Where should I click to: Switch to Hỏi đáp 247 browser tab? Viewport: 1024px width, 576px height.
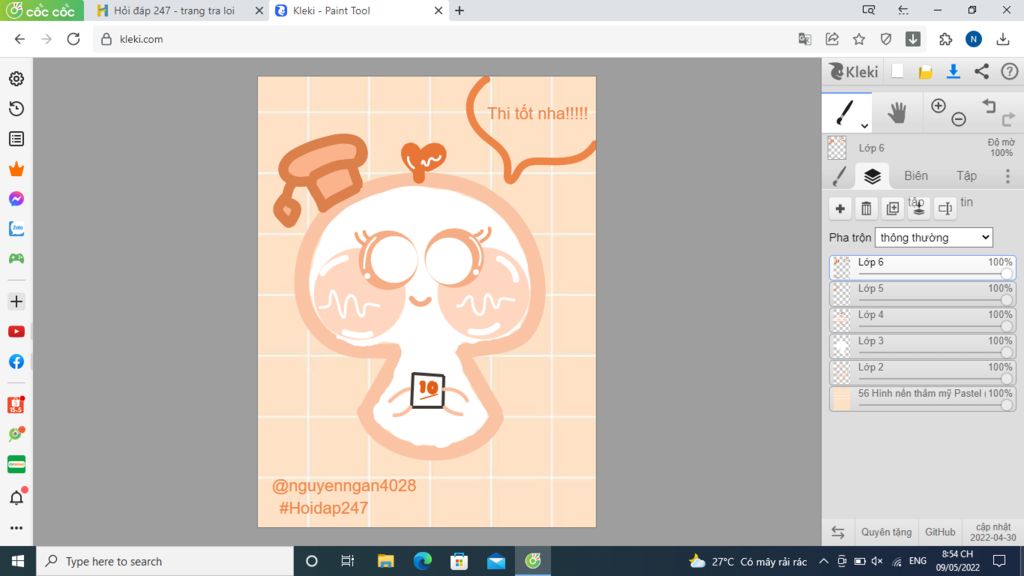click(x=174, y=10)
